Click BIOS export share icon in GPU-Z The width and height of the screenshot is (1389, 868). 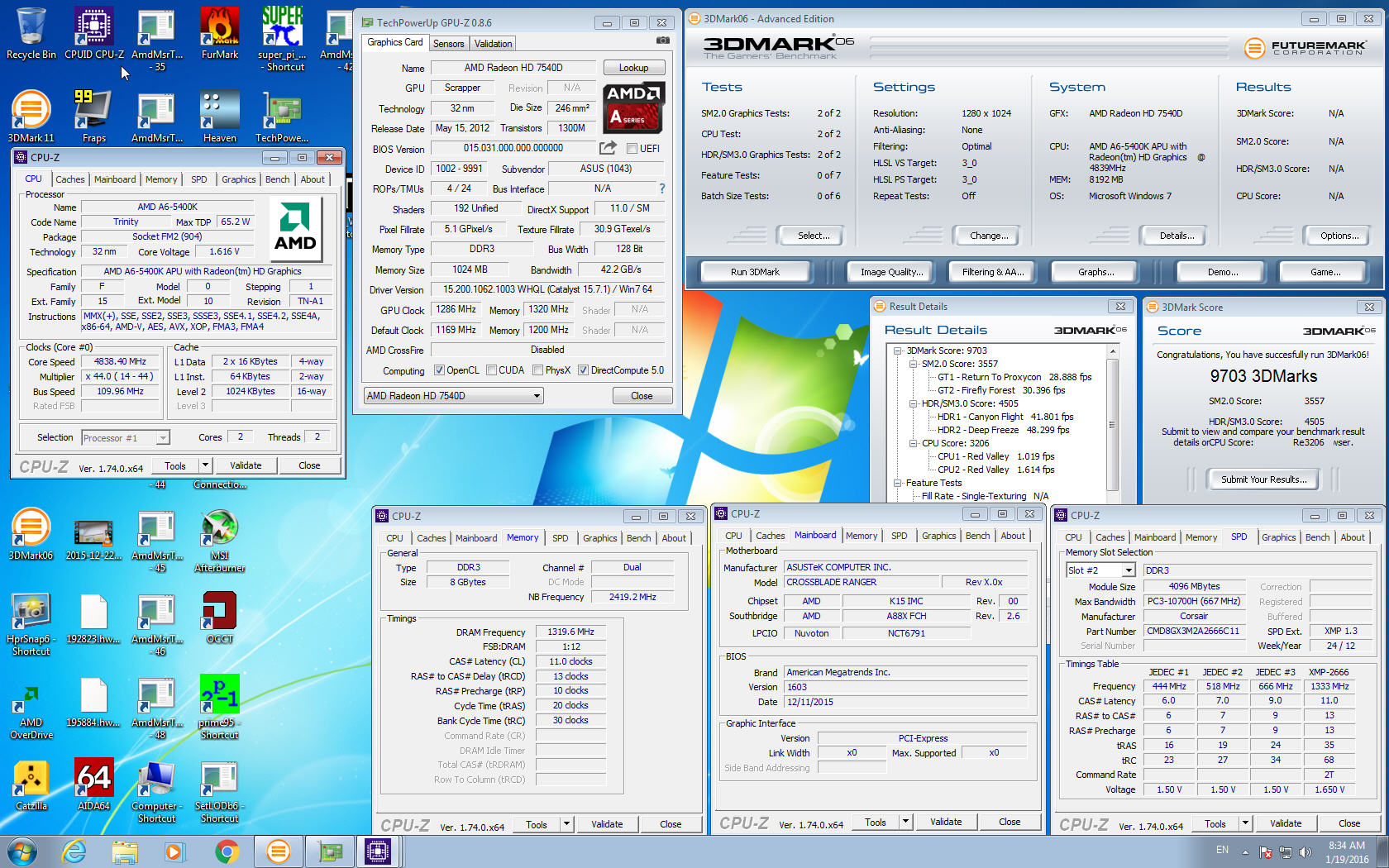point(608,148)
